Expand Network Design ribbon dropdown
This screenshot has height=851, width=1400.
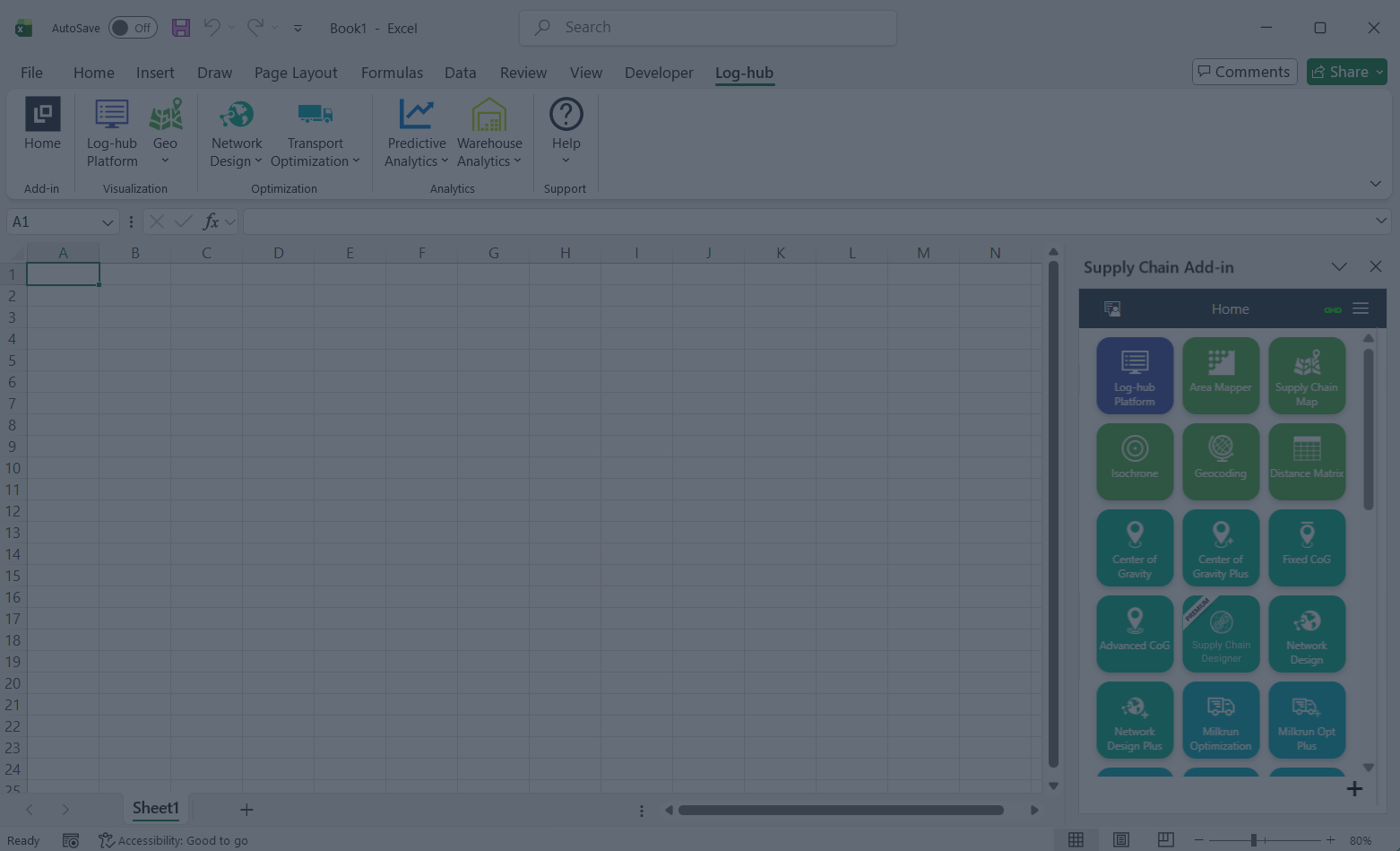(x=237, y=133)
